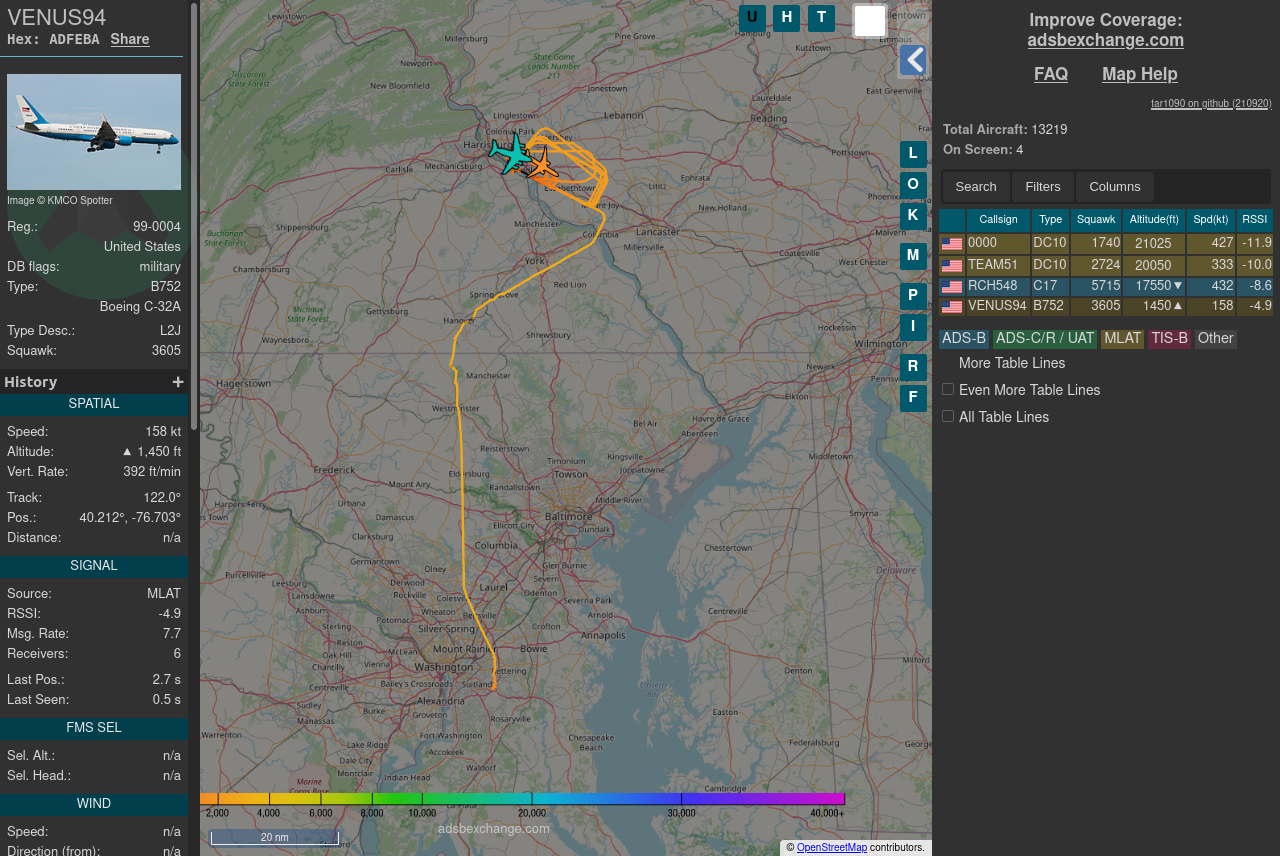Click the FMS SEL section header
The image size is (1280, 856).
click(x=94, y=728)
